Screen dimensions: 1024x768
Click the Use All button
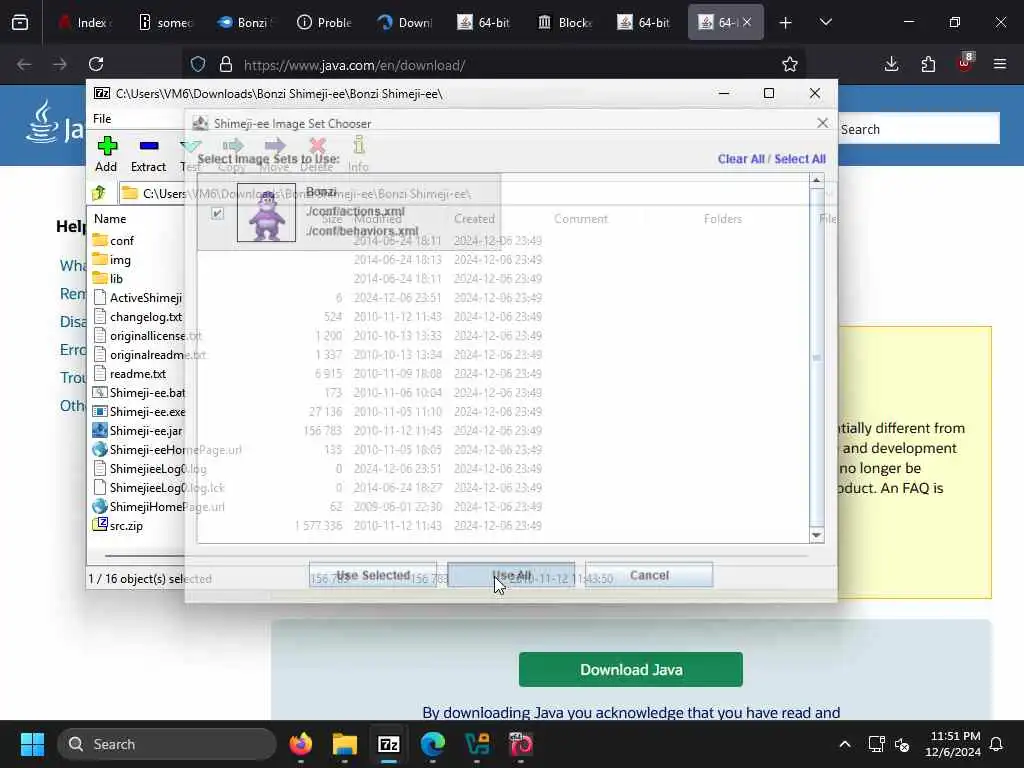(511, 575)
